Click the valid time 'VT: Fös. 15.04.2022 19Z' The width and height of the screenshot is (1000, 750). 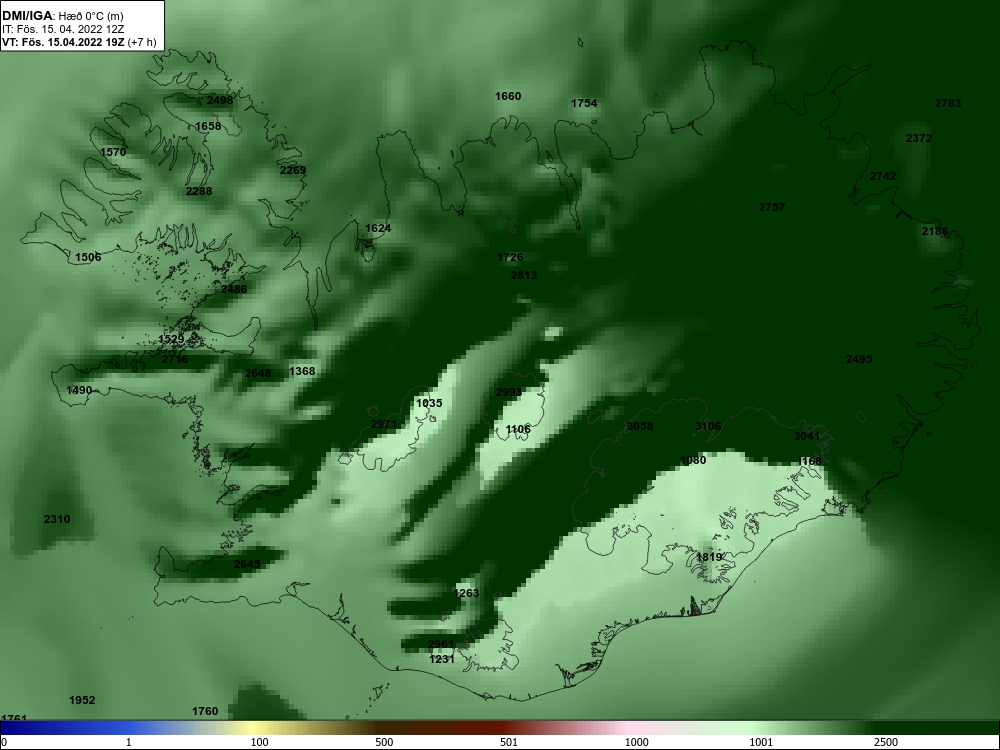tap(64, 42)
